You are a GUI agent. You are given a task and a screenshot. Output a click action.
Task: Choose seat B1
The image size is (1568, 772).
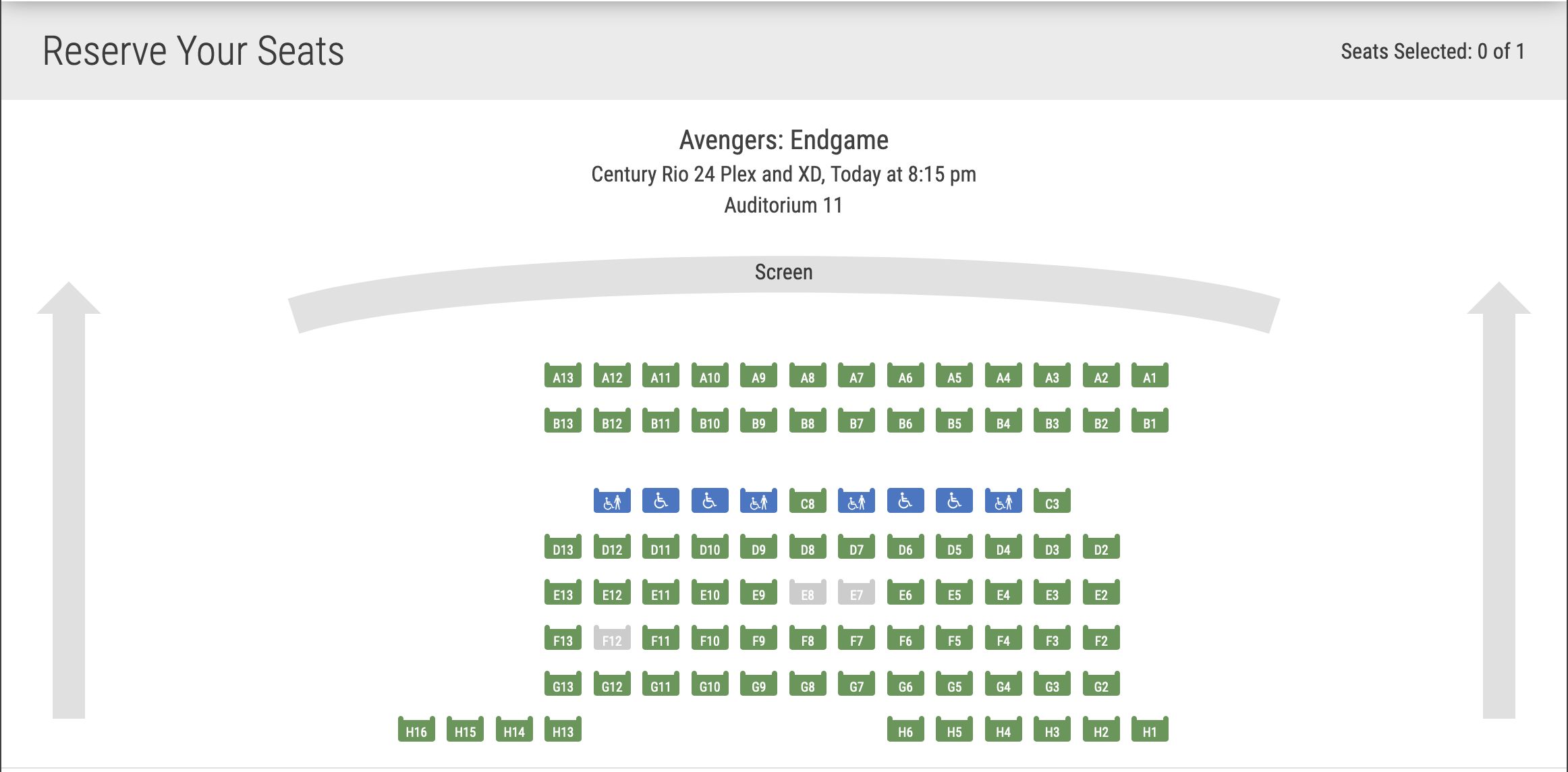(1150, 421)
